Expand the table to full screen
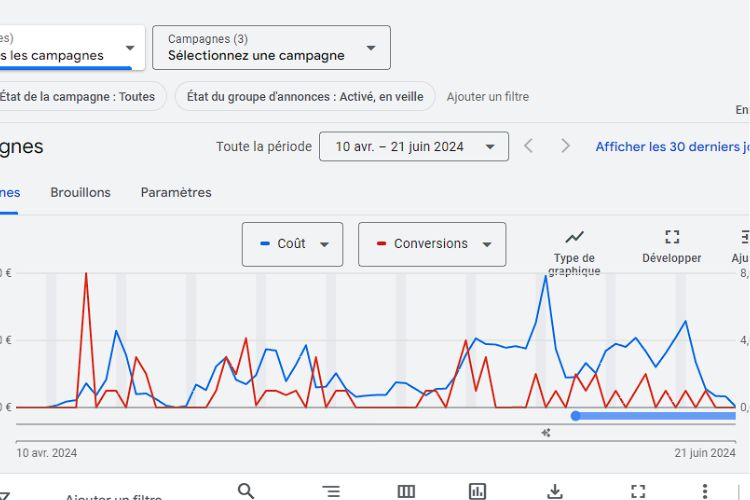The height and width of the screenshot is (500, 750). tap(638, 491)
